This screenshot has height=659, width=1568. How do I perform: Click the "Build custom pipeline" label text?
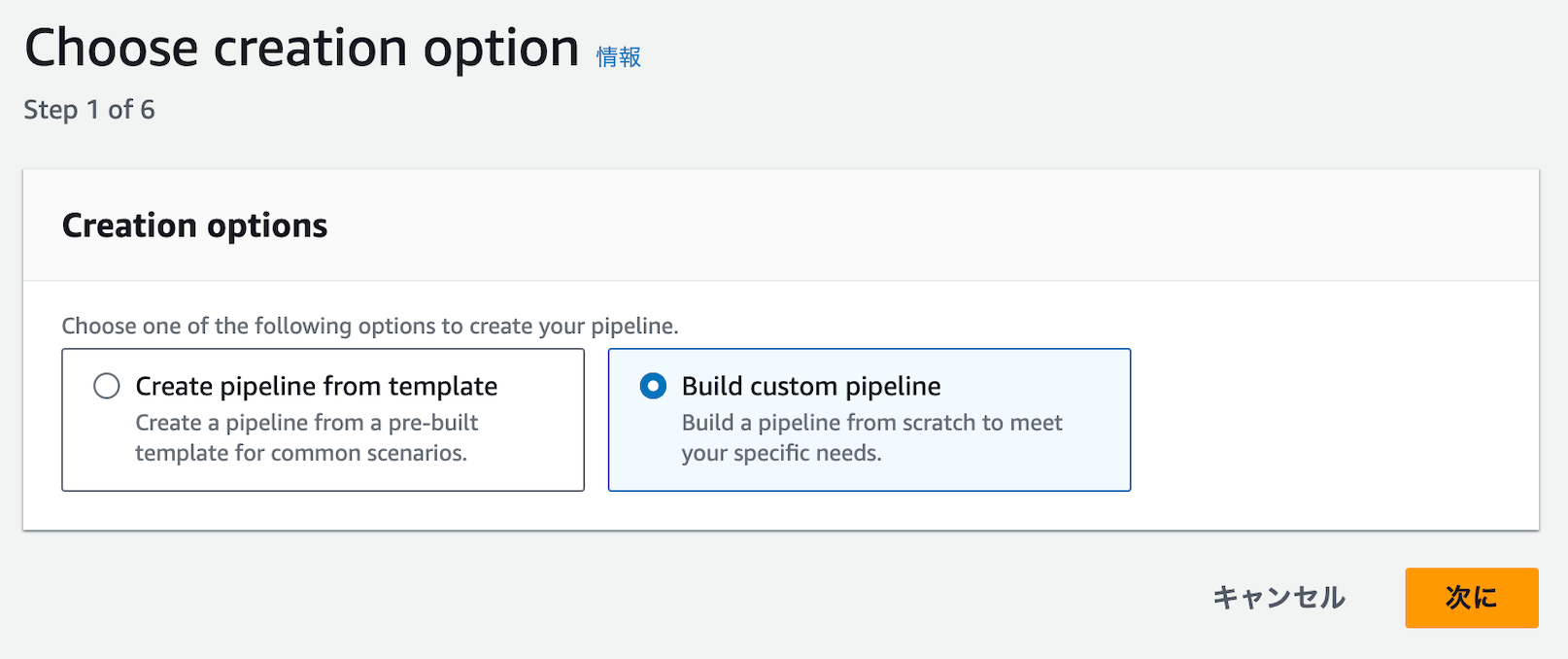click(811, 386)
